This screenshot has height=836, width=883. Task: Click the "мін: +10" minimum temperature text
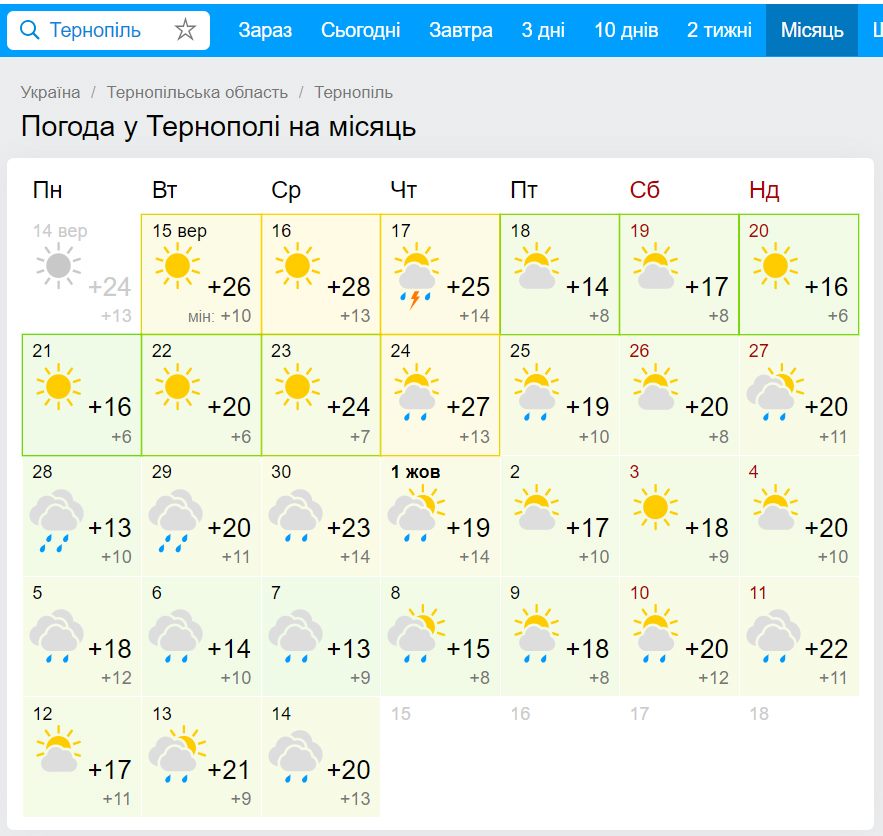pyautogui.click(x=220, y=316)
